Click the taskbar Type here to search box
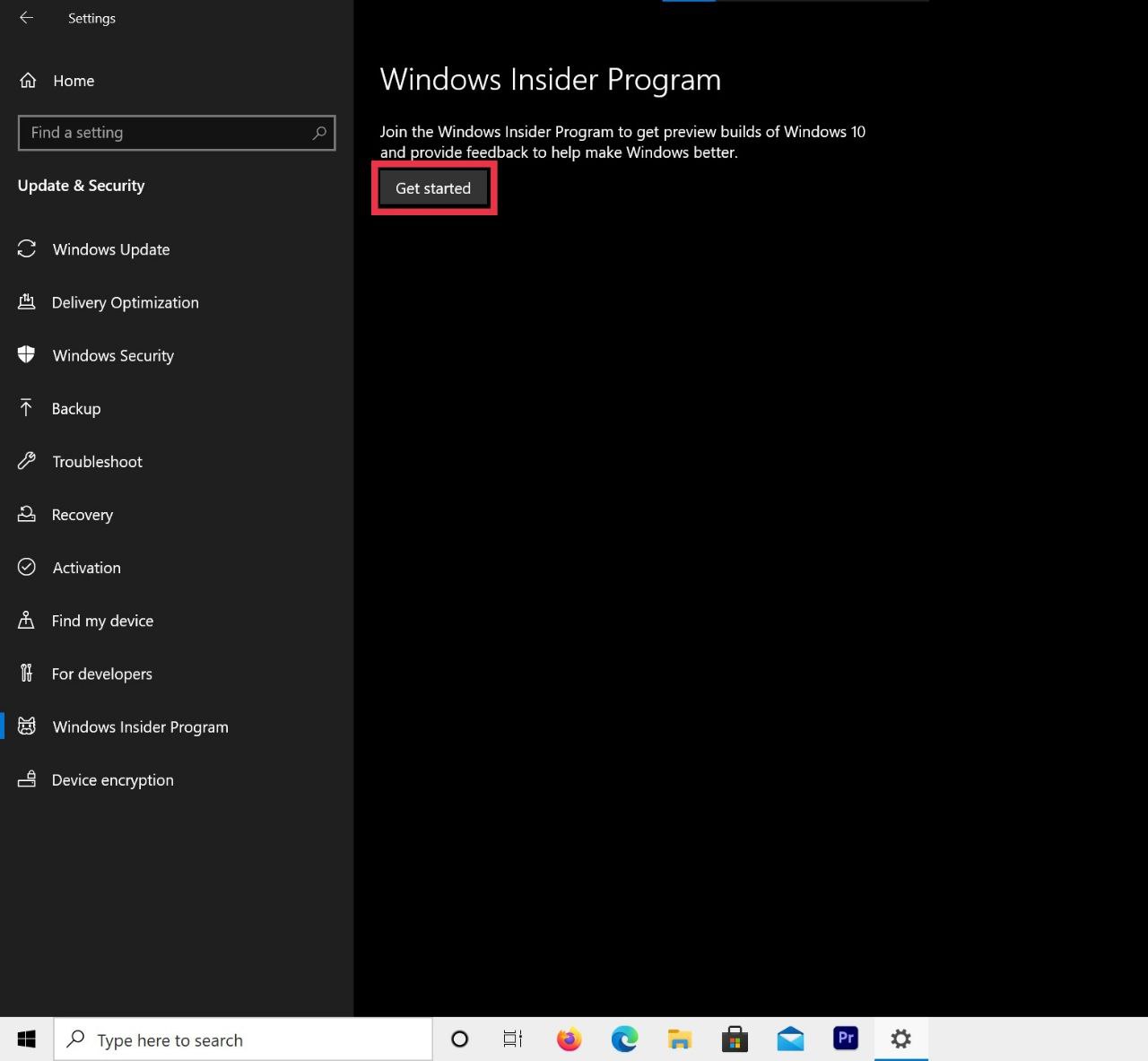The image size is (1148, 1061). (x=243, y=1039)
